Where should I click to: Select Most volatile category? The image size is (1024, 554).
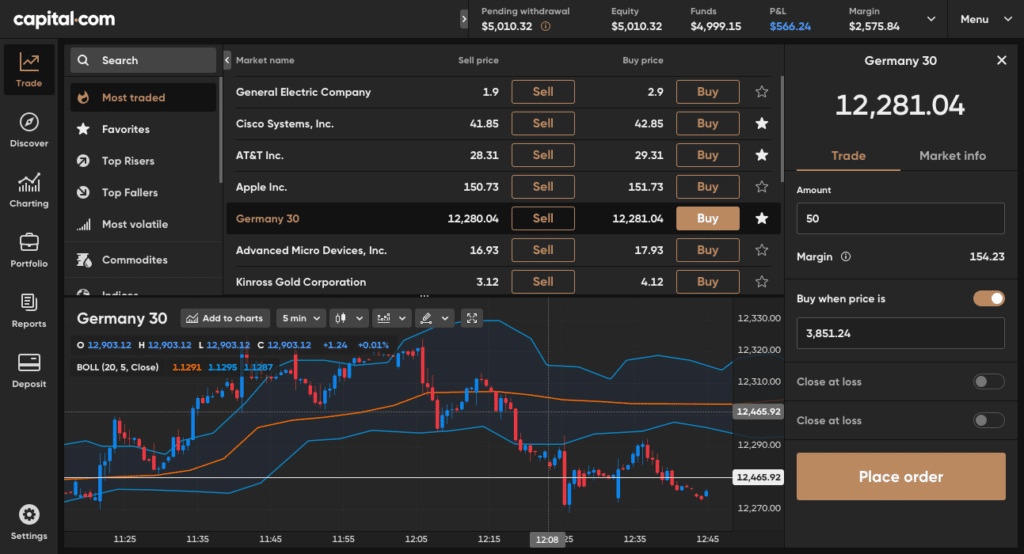143,224
